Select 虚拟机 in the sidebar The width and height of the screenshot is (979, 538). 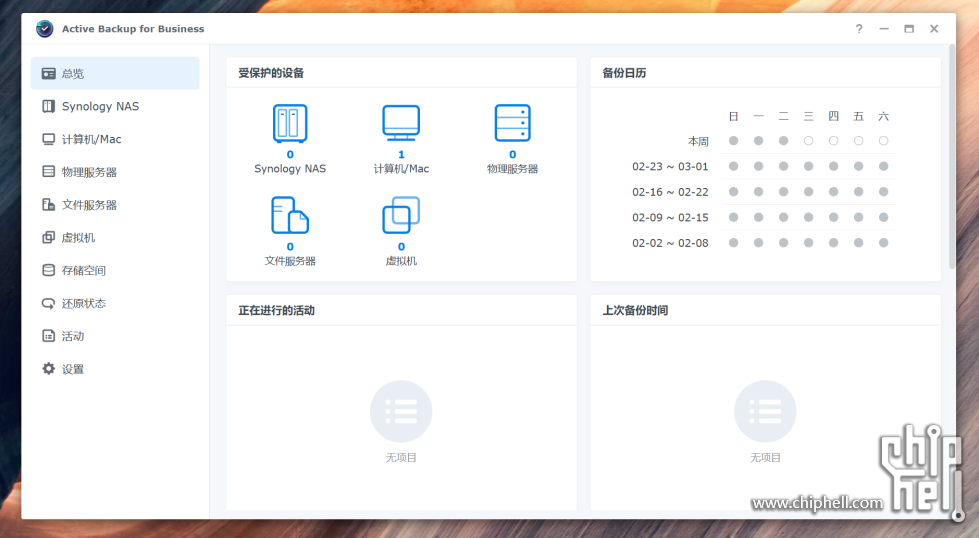[x=115, y=238]
